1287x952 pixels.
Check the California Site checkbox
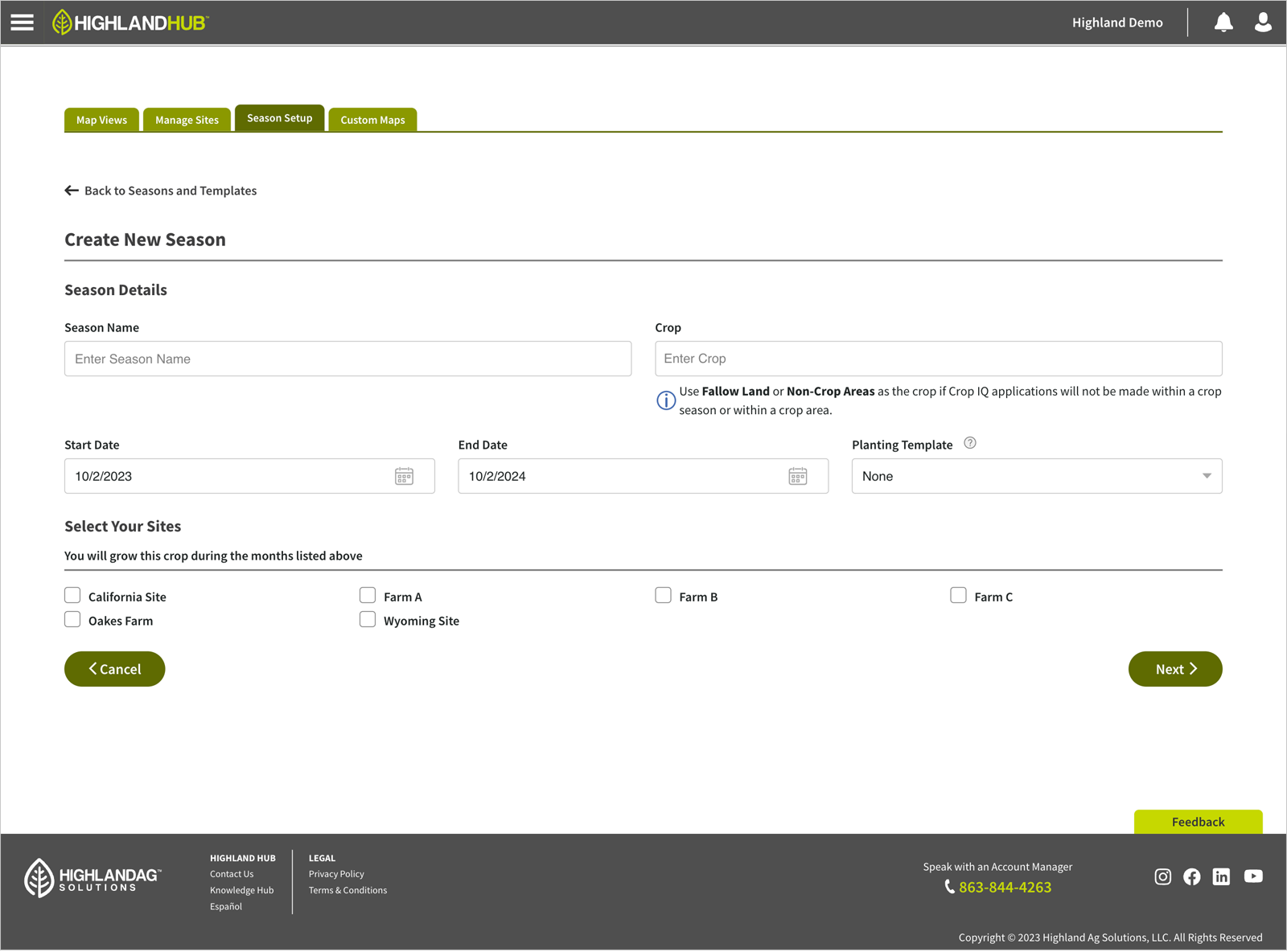(72, 596)
